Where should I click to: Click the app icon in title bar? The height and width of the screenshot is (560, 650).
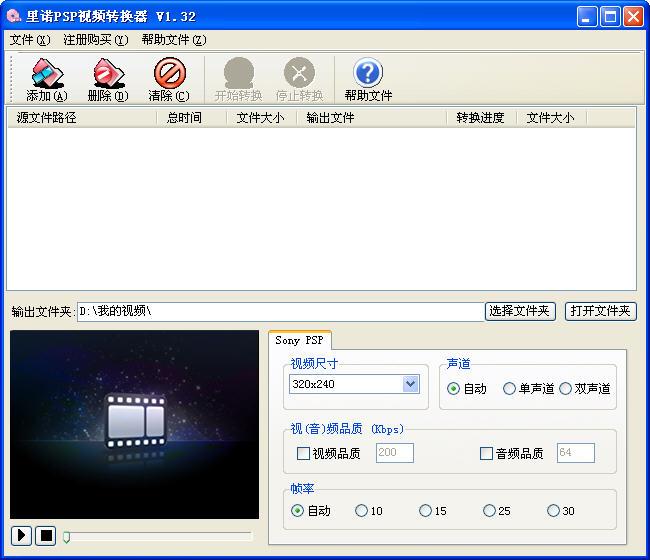click(14, 16)
